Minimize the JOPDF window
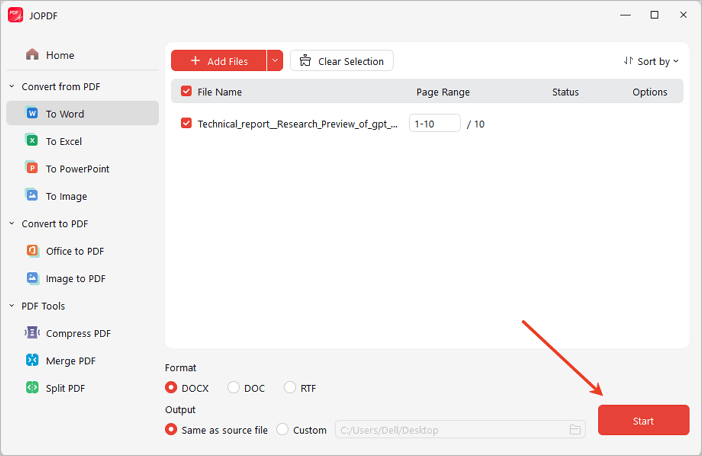 [625, 15]
